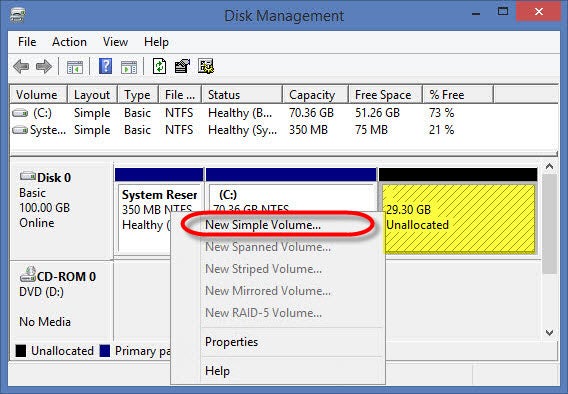Close the Disk Management window
The image size is (568, 394).
coord(539,12)
